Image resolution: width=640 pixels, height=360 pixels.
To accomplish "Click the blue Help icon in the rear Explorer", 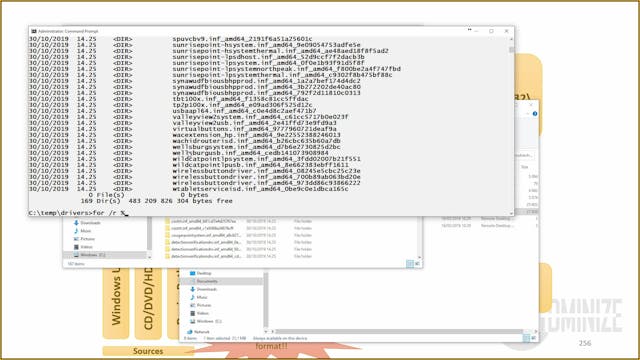I will point(535,114).
